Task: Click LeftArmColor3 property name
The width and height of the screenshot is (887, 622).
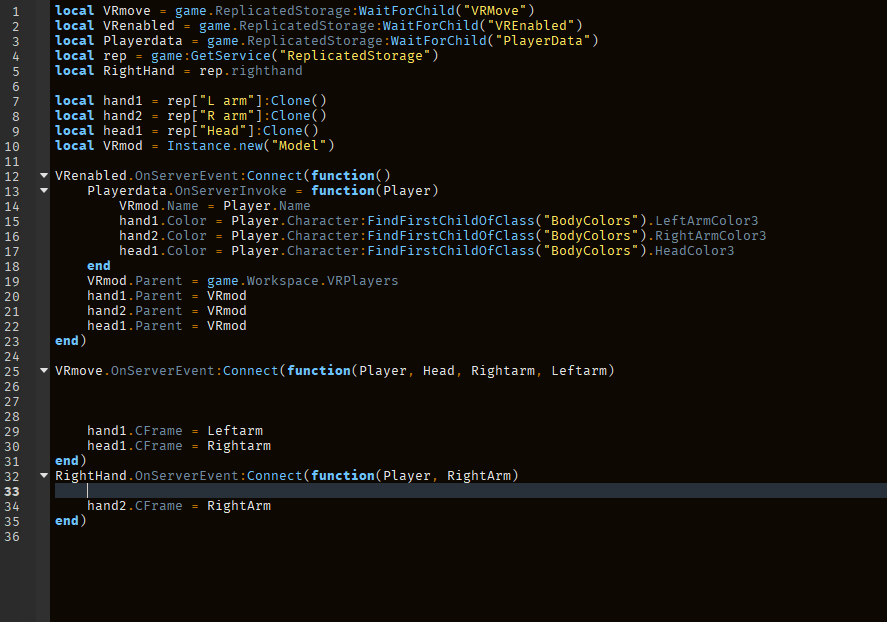Action: pos(706,221)
